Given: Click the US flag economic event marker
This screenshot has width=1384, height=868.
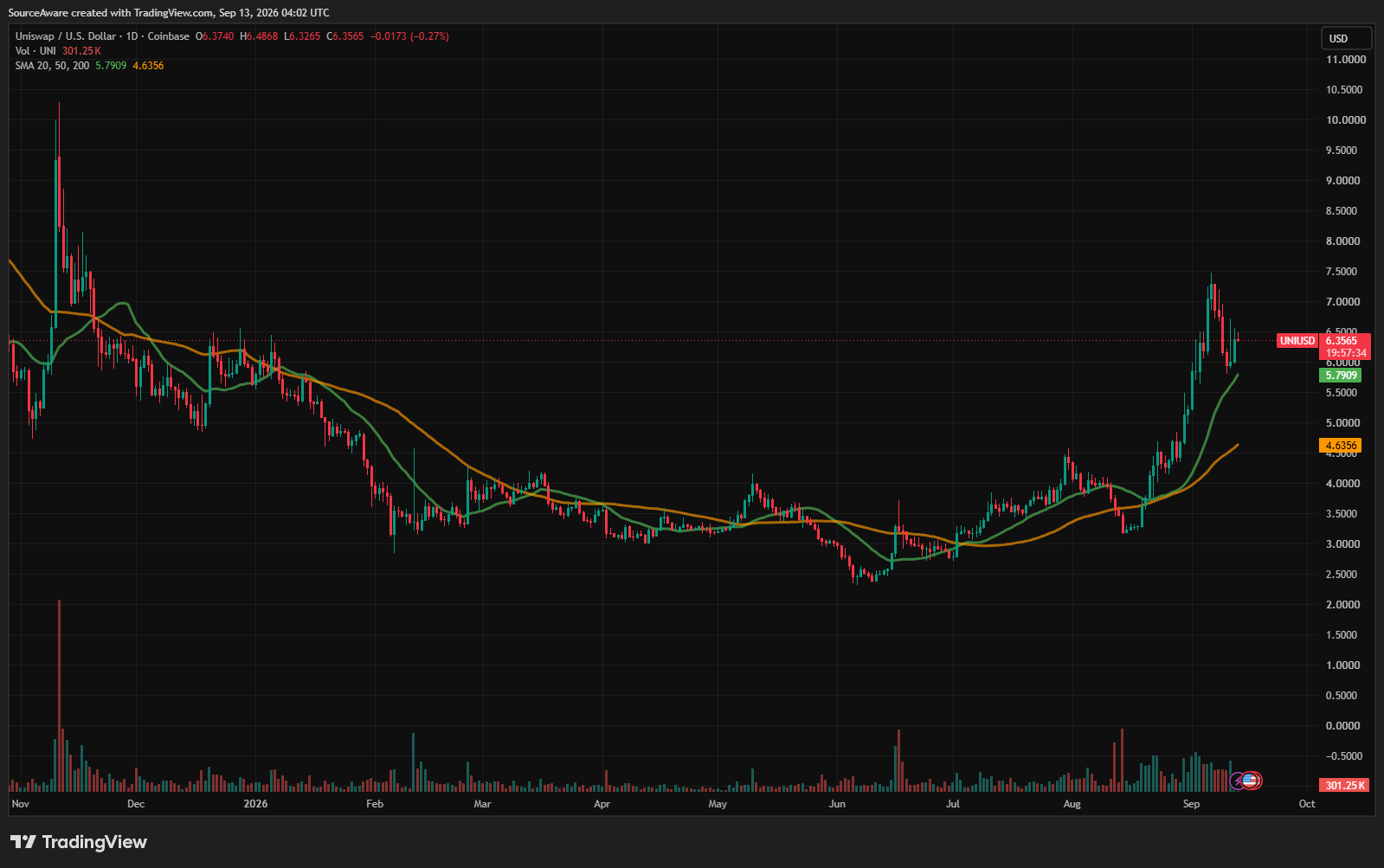Looking at the screenshot, I should tap(1251, 781).
